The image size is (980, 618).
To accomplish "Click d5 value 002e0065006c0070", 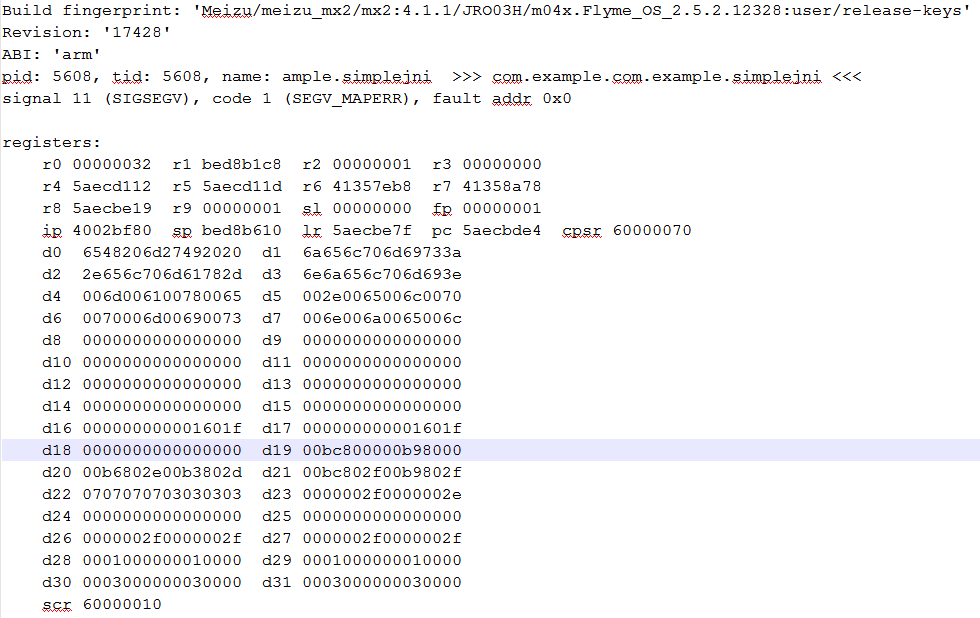I will pos(382,296).
